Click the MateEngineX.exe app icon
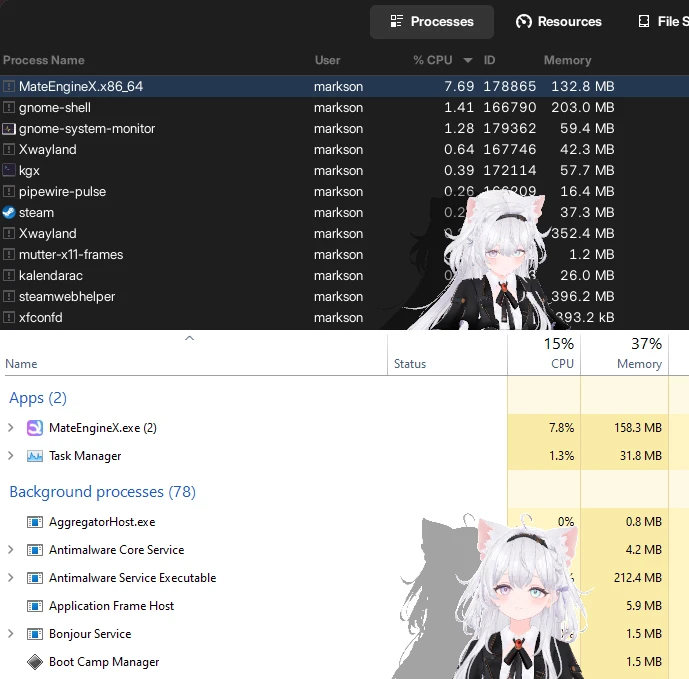 (35, 428)
